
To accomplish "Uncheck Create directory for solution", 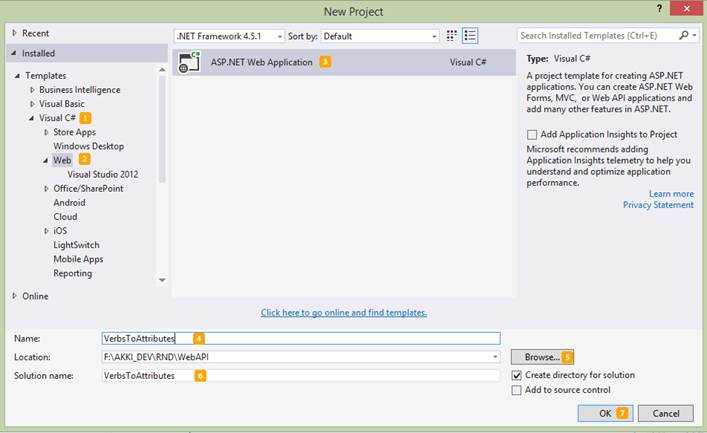I will 517,375.
